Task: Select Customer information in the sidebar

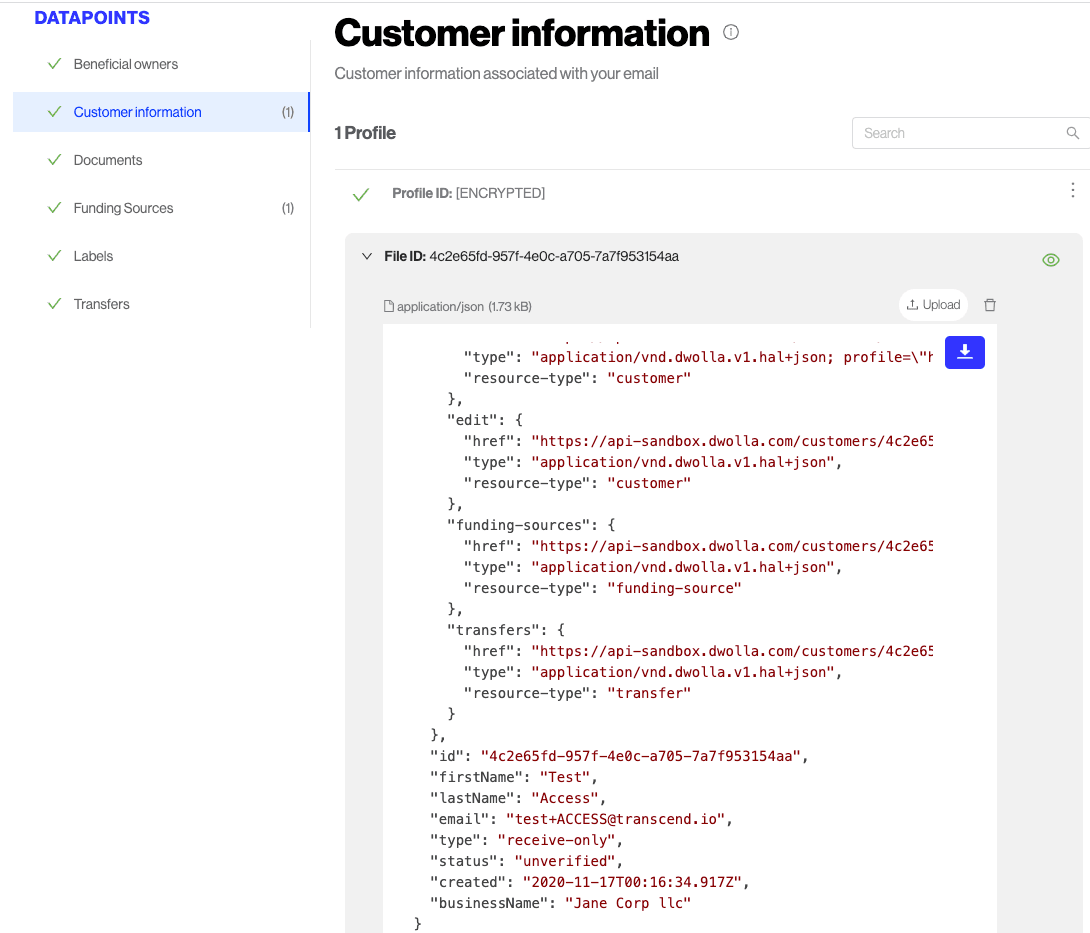Action: (x=138, y=112)
